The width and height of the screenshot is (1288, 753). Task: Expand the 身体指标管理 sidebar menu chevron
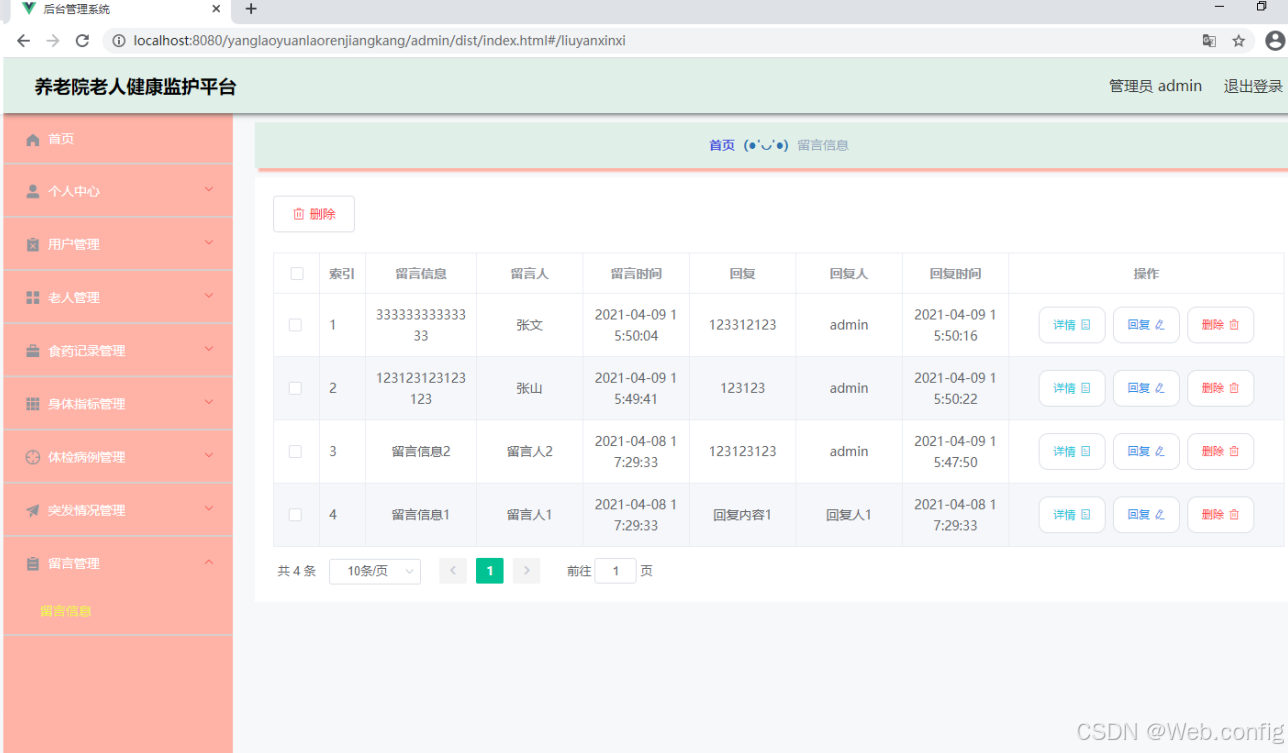(209, 402)
